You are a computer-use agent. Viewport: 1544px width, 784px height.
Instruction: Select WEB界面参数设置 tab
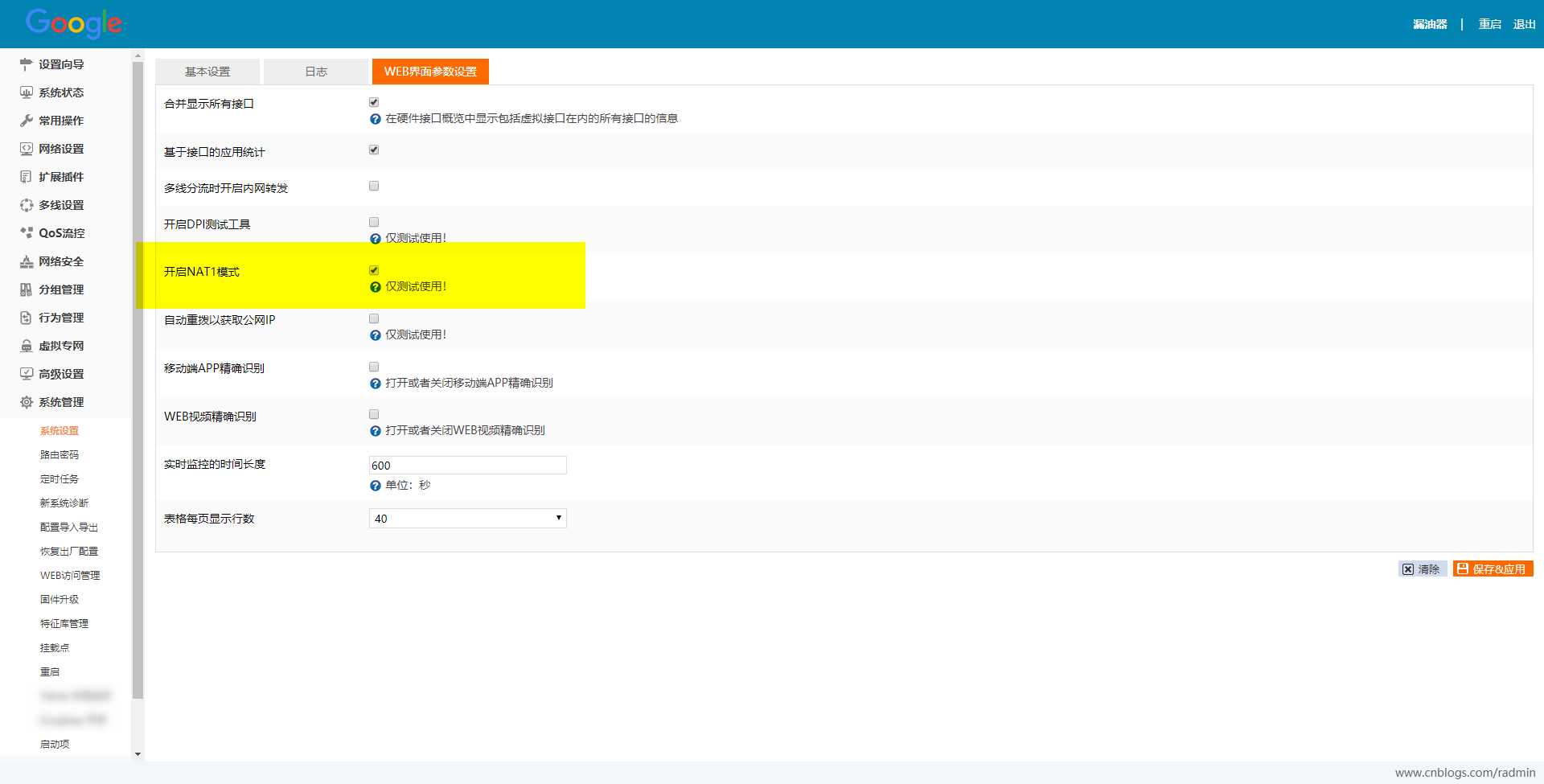pos(430,72)
